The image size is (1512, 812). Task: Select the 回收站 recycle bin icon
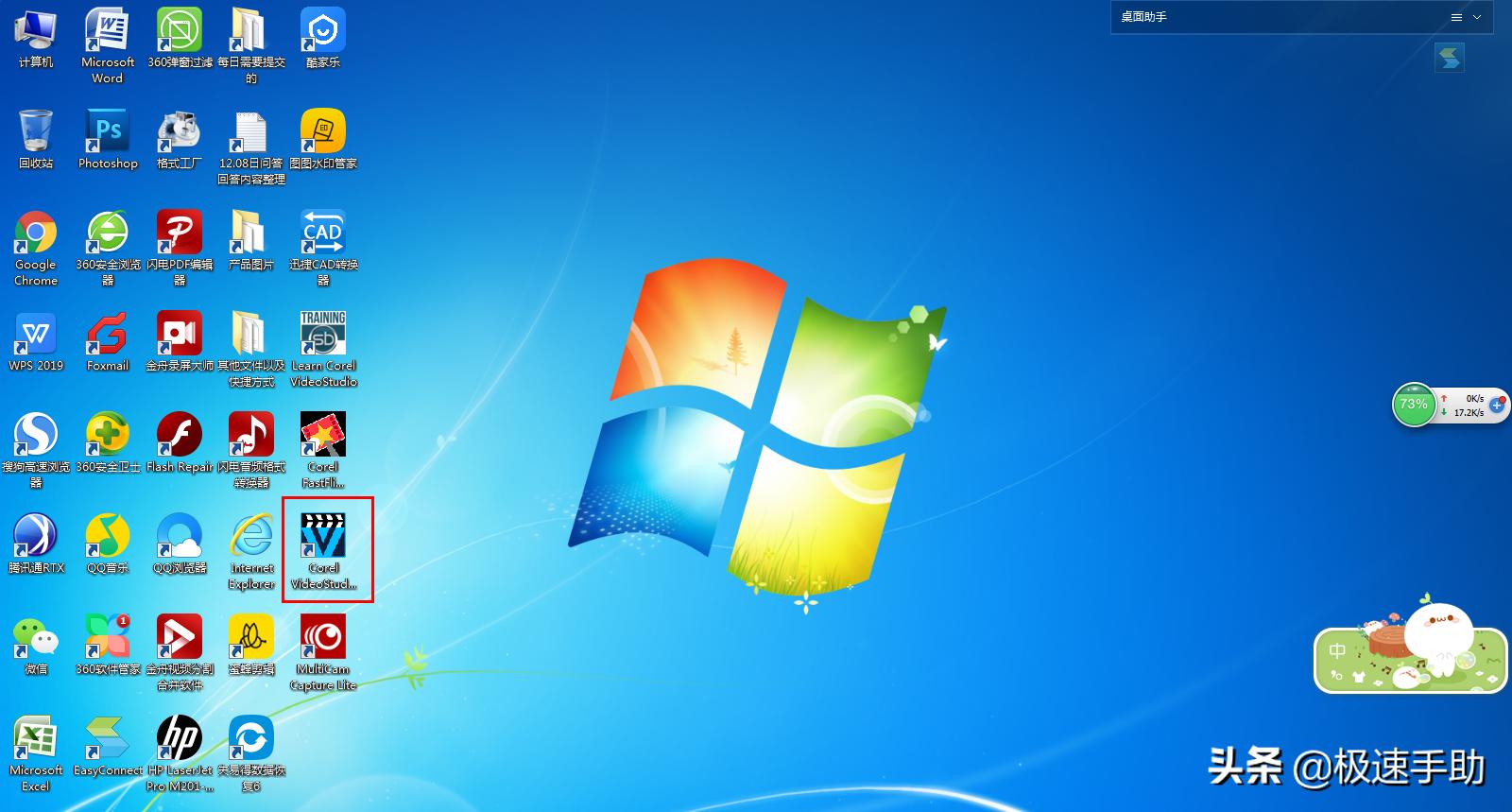(x=36, y=139)
